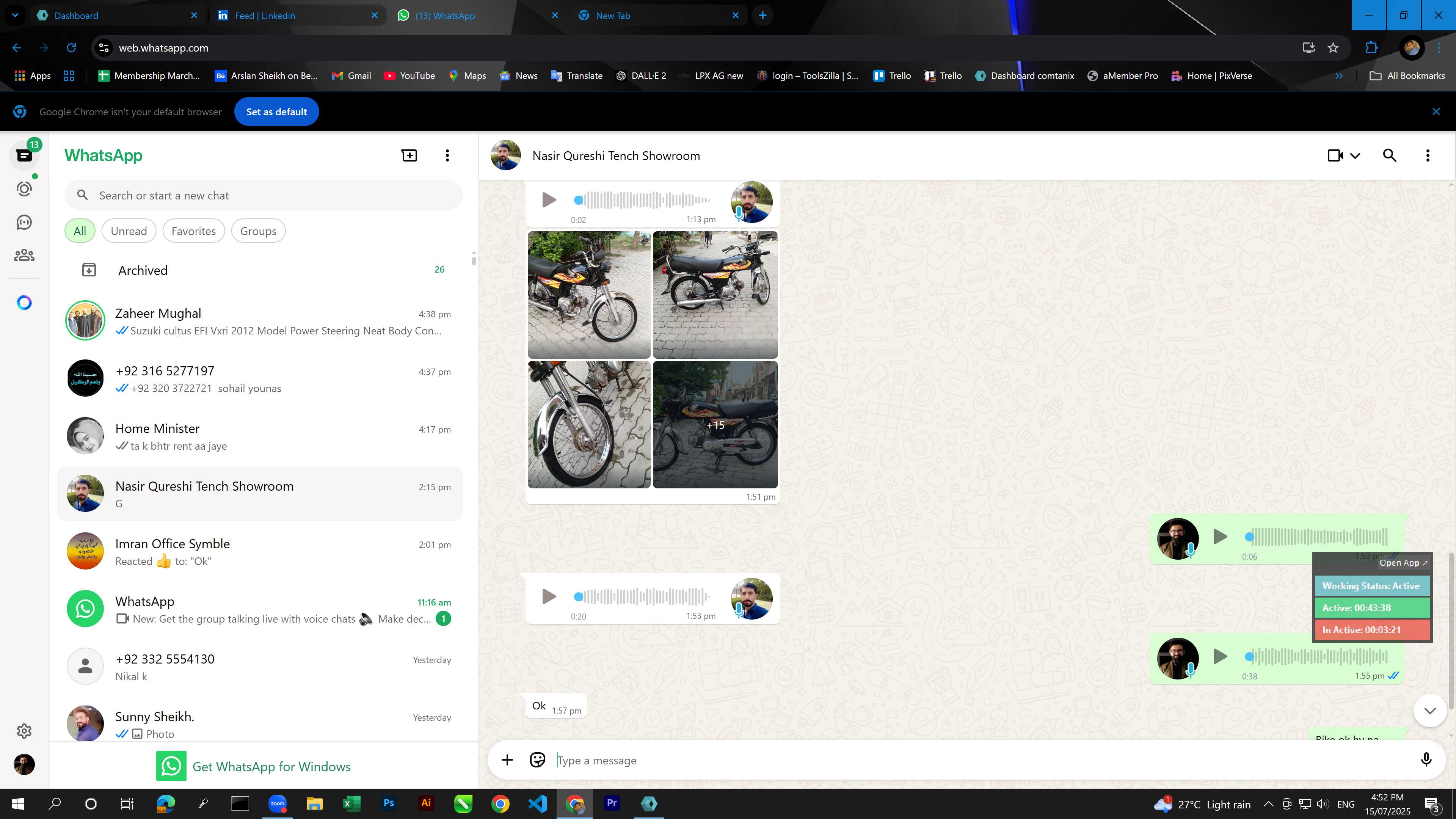Open own profile picture in sidebar
The height and width of the screenshot is (819, 1456).
[24, 764]
